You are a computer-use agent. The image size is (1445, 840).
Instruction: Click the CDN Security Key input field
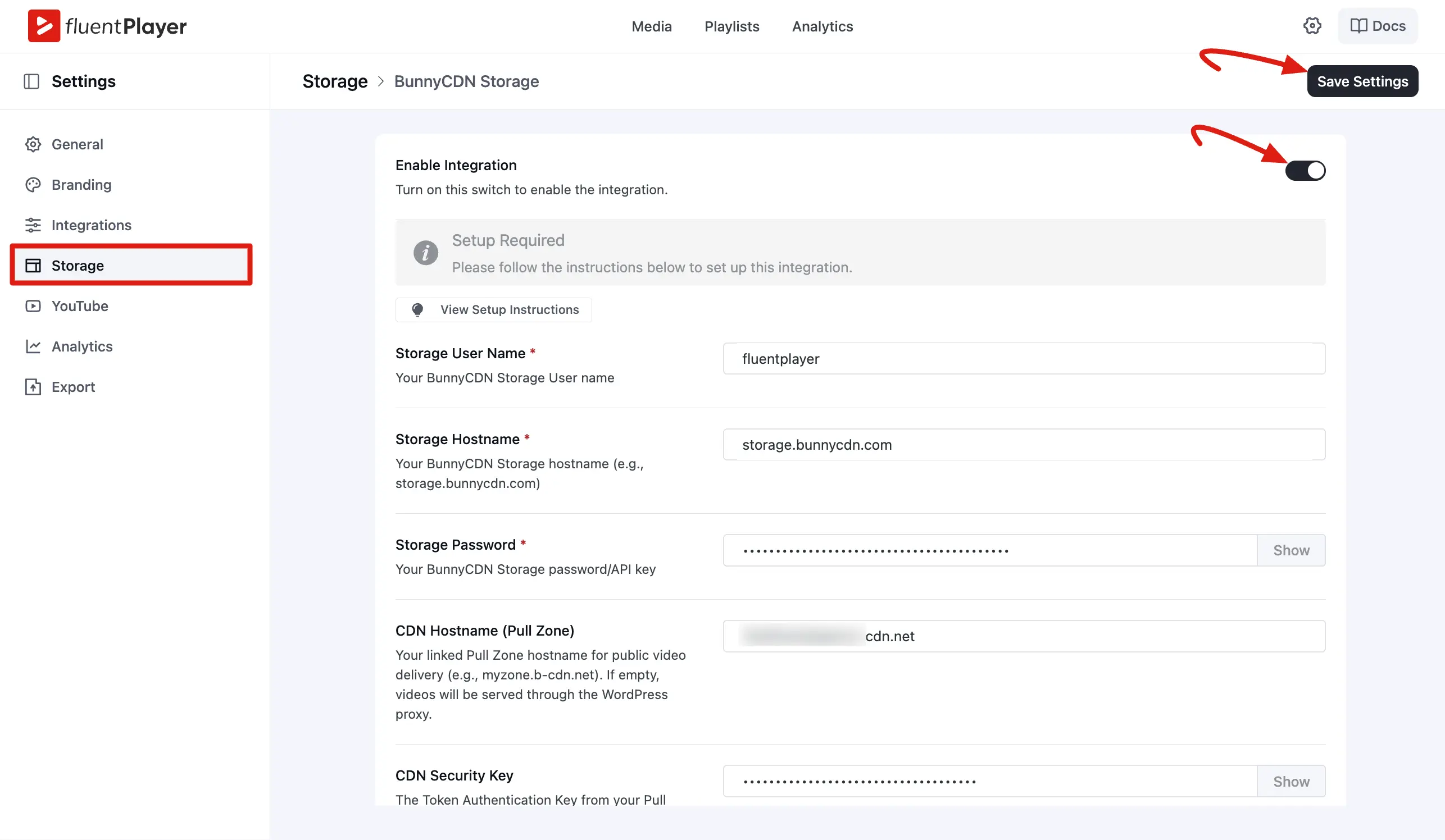click(990, 782)
